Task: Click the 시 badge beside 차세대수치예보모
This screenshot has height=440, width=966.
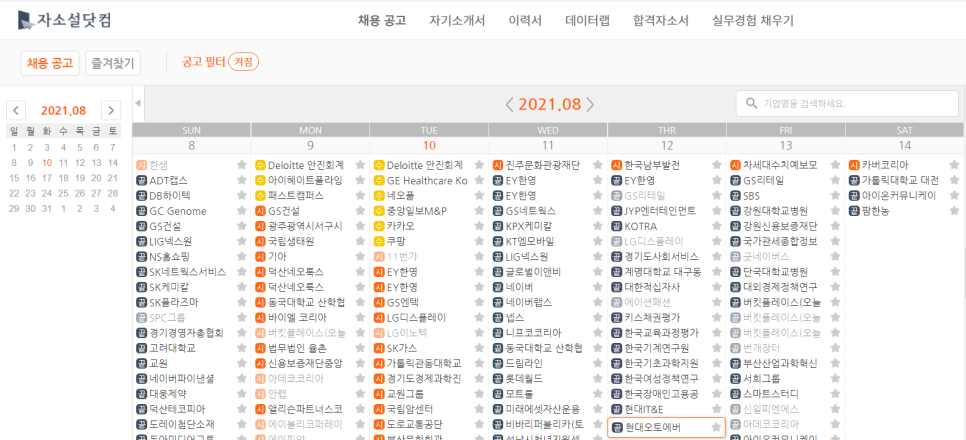Action: [x=735, y=165]
